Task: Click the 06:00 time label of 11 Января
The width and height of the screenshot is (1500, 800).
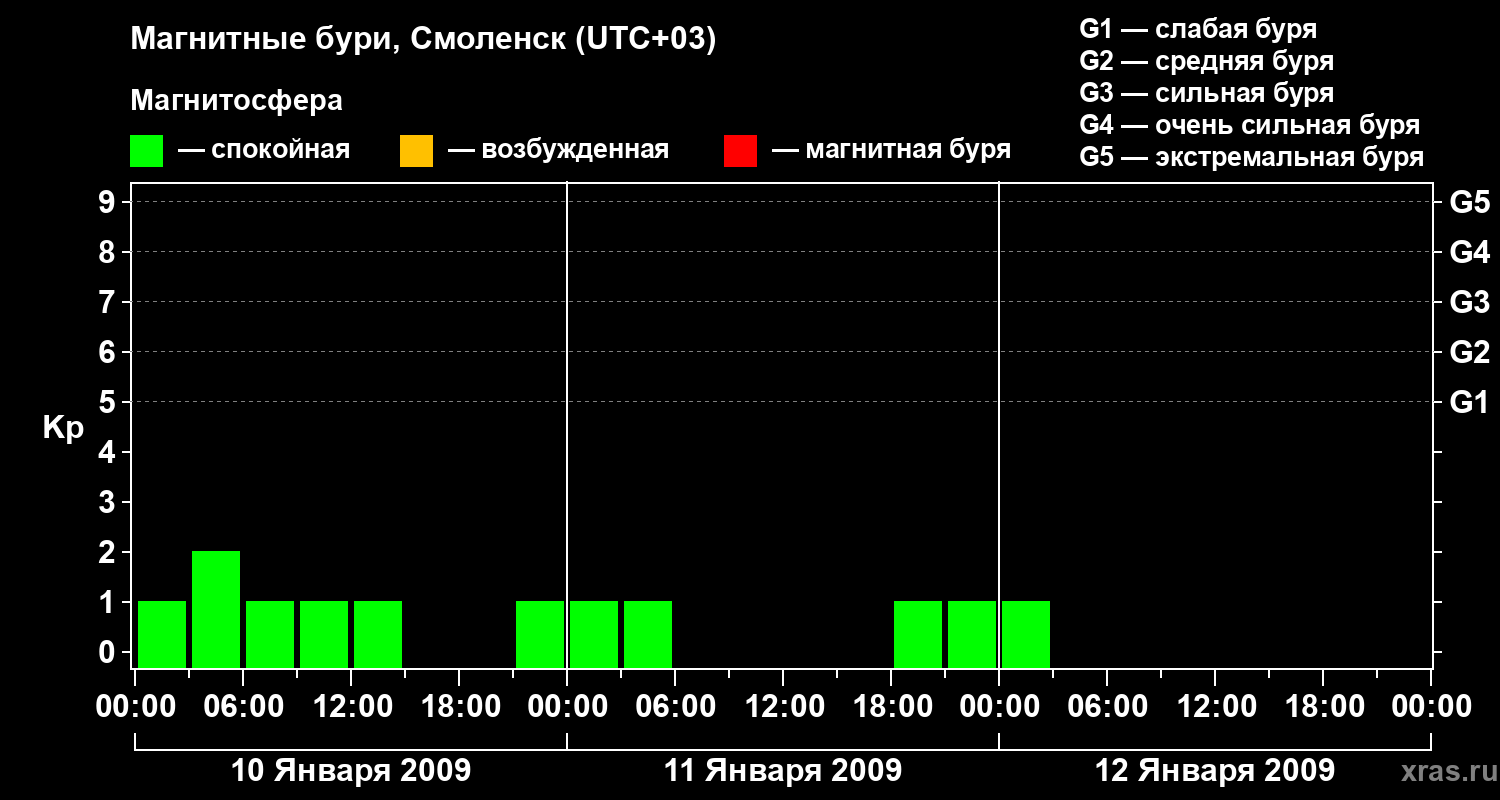Action: 675,707
